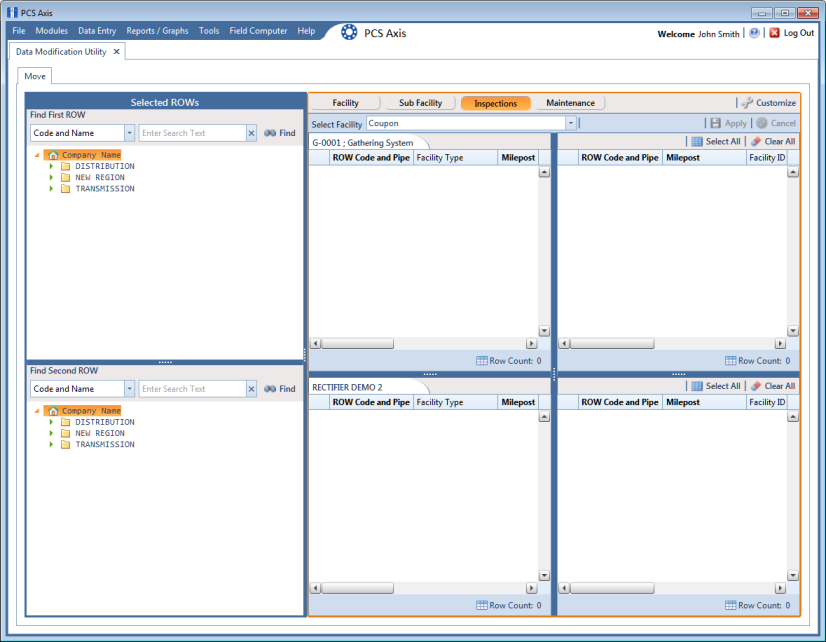Collapse Company Name node in second ROW tree
This screenshot has width=826, height=642.
[37, 411]
